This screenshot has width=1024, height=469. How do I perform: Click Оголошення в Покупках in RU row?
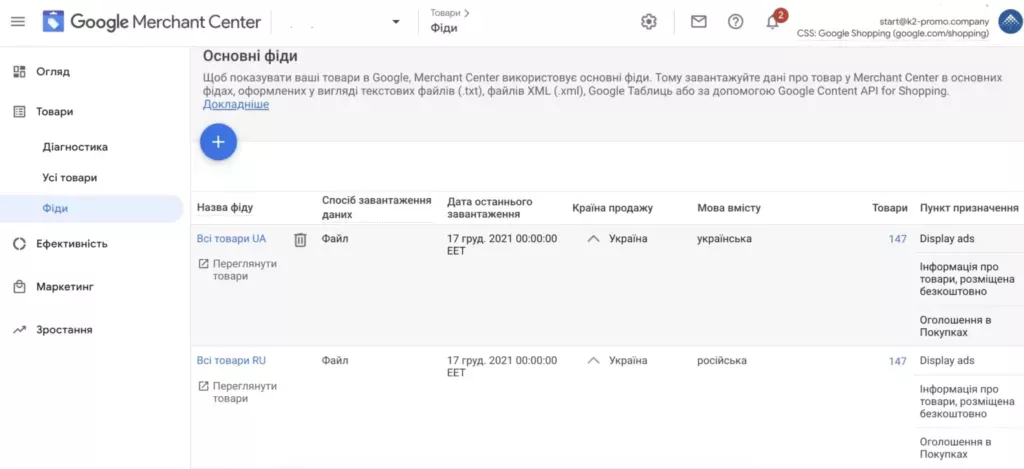coord(955,447)
